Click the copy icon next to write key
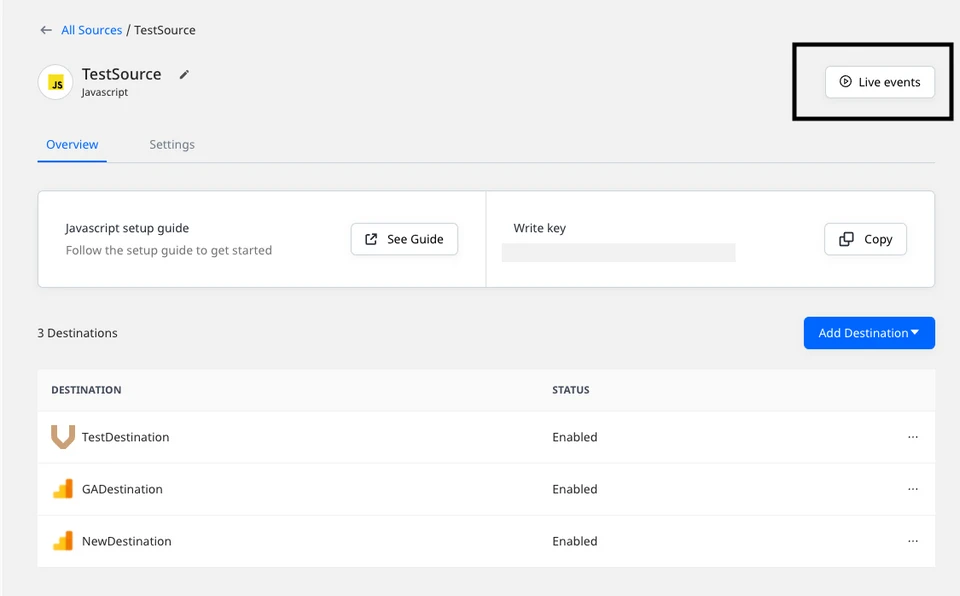 point(845,239)
